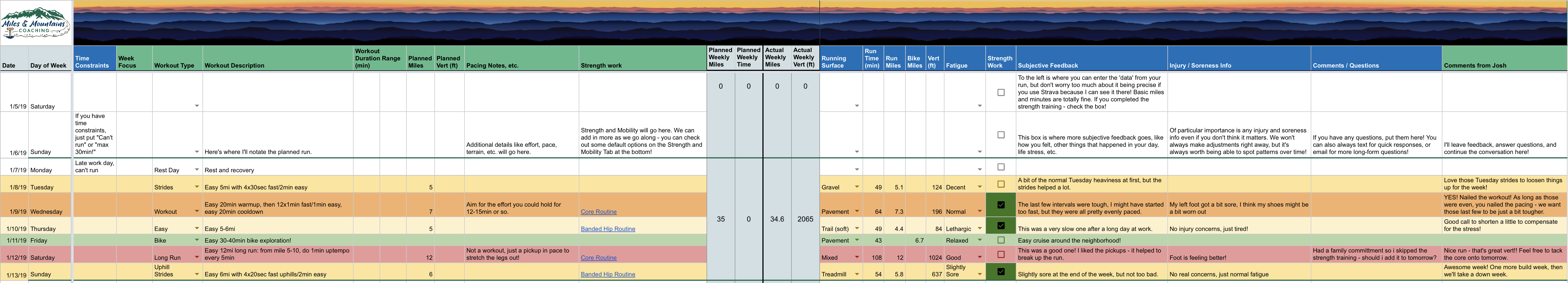The height and width of the screenshot is (283, 1568).
Task: Open the Mixed Running Surface dropdown
Action: click(x=857, y=257)
